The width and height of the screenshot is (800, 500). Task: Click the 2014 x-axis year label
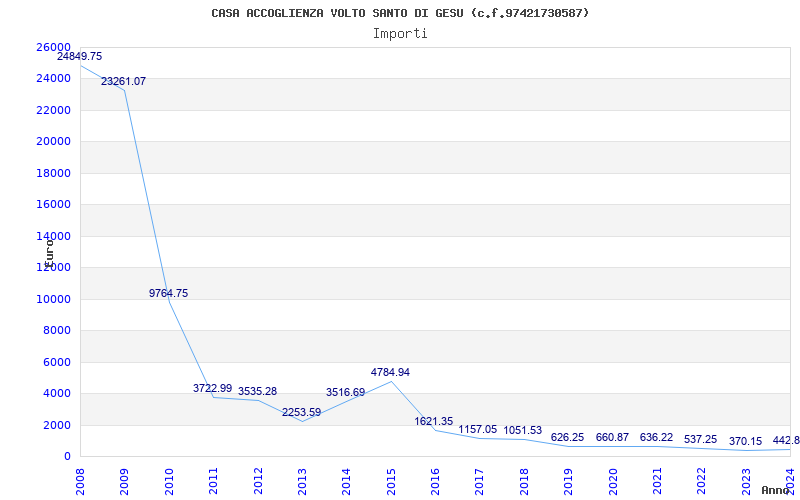point(346,481)
